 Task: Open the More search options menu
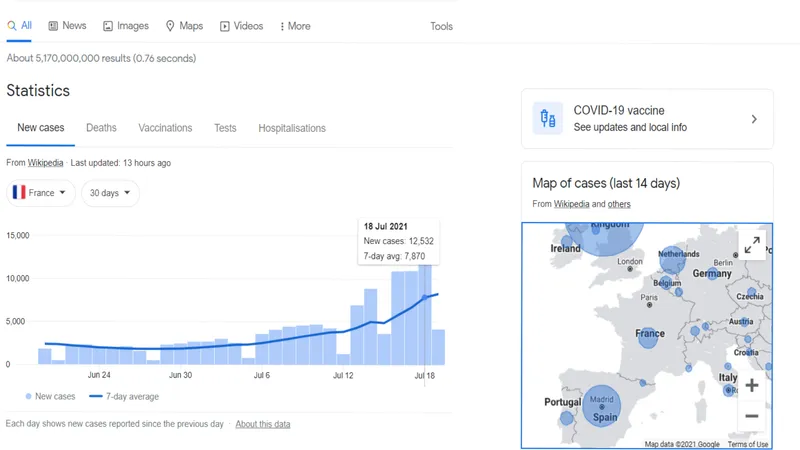point(295,26)
